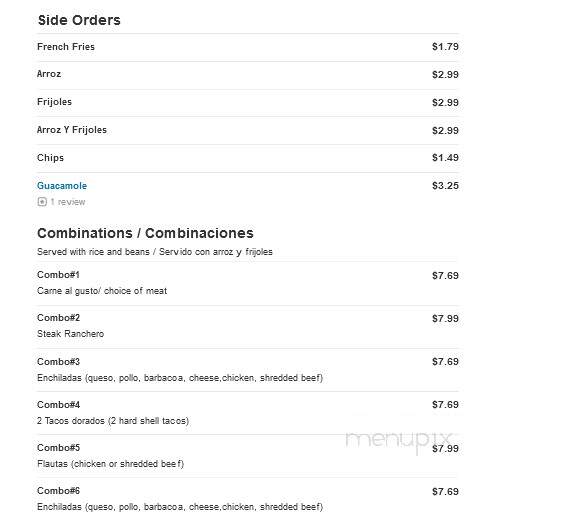Click the $7.99 price for Combo#2

(445, 319)
